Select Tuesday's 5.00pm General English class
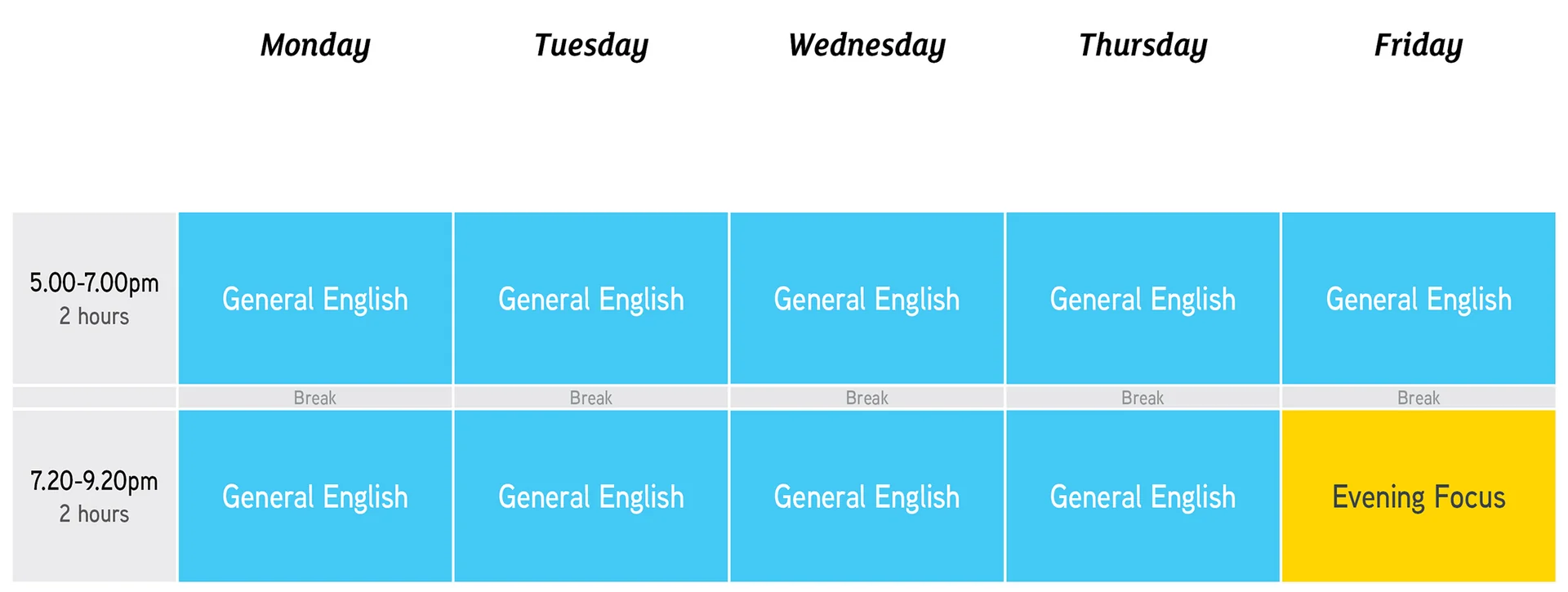Viewport: 1568px width, 592px height. click(x=590, y=299)
